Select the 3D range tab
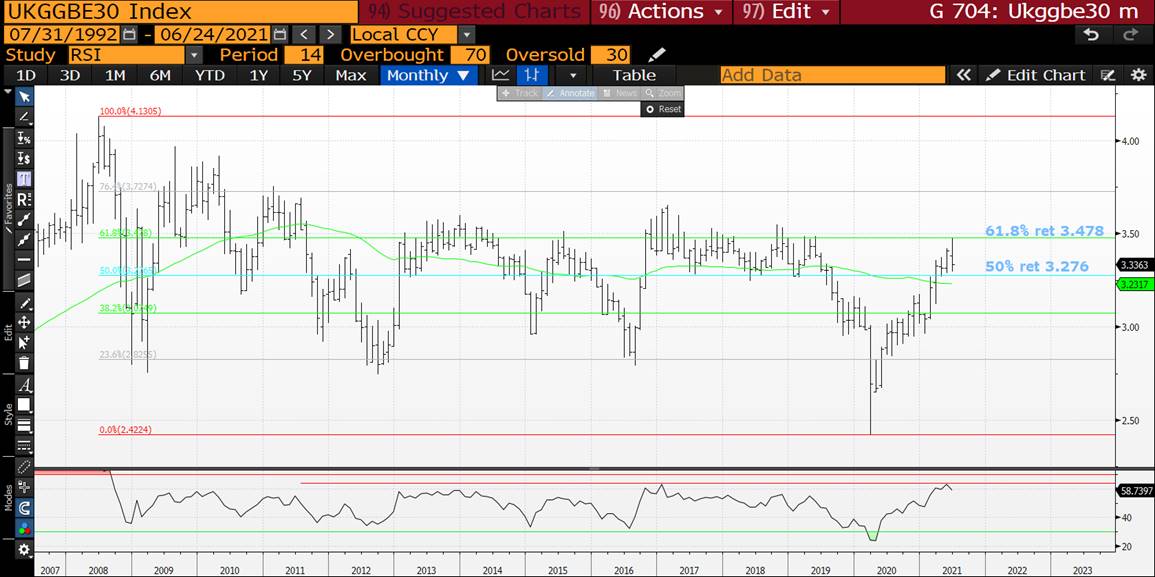 (70, 75)
